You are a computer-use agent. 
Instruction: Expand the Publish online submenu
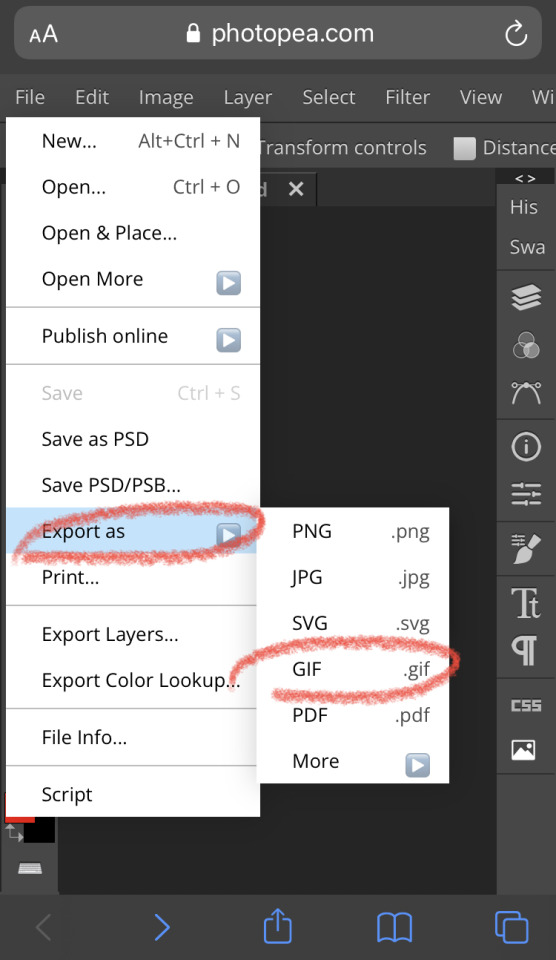click(x=228, y=340)
